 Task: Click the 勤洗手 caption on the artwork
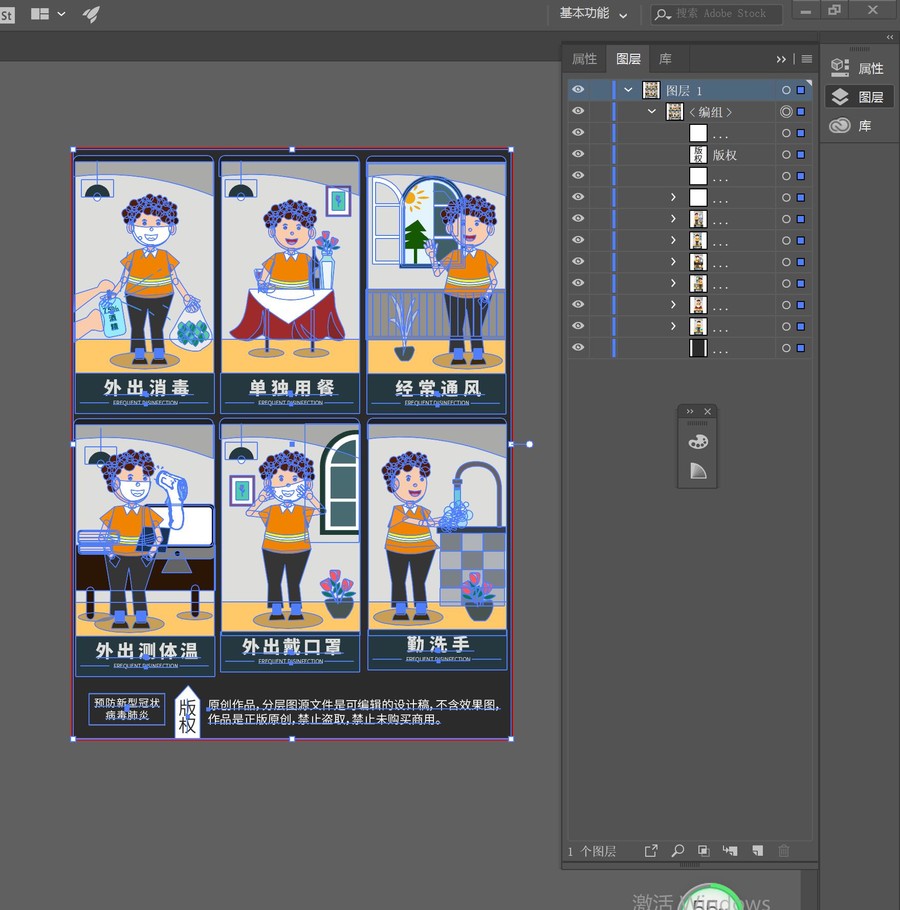click(x=438, y=644)
